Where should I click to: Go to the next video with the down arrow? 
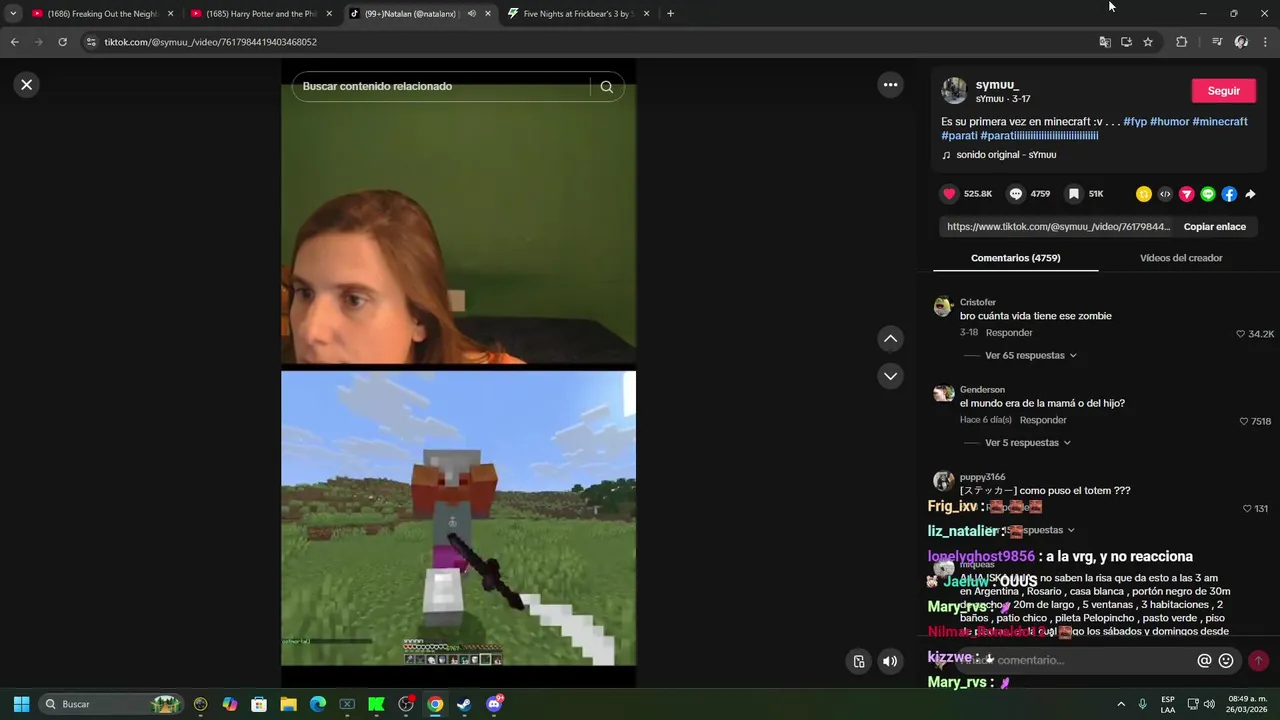pos(890,376)
